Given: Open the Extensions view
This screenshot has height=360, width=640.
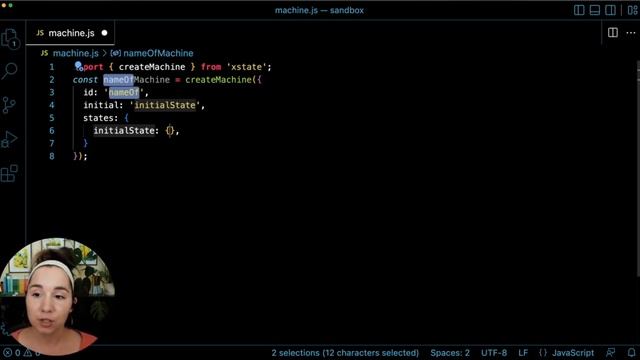Looking at the screenshot, I should coord(9,173).
